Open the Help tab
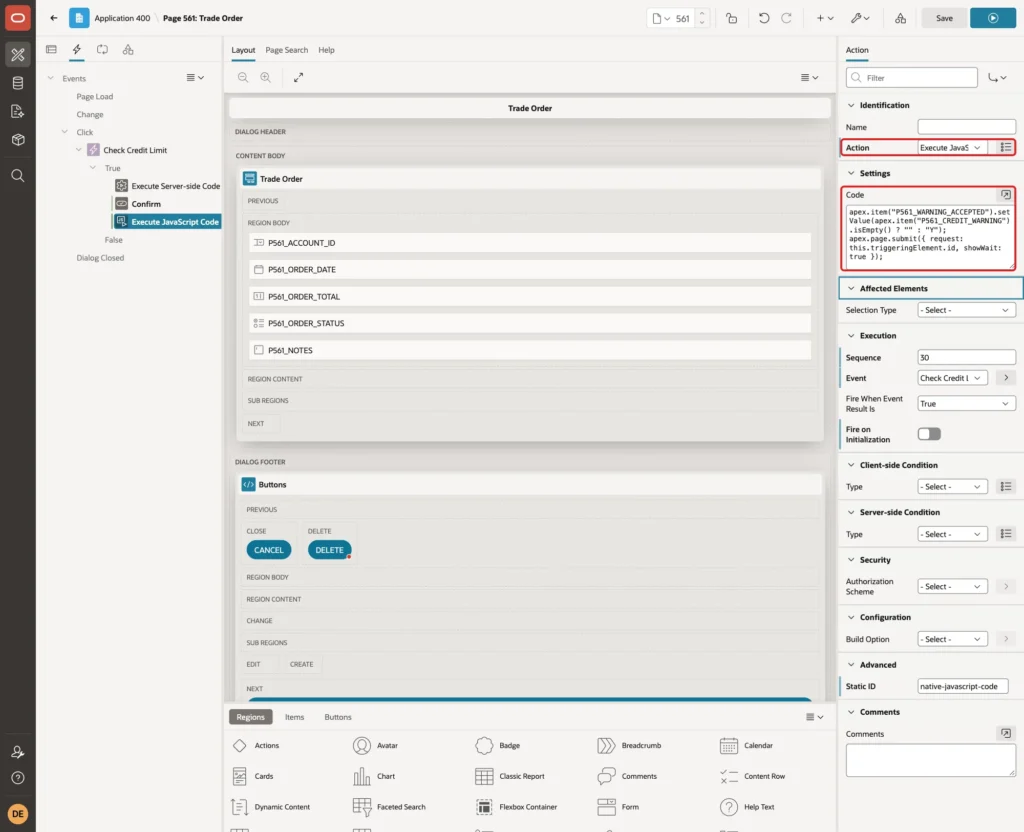This screenshot has height=832, width=1024. coord(326,50)
